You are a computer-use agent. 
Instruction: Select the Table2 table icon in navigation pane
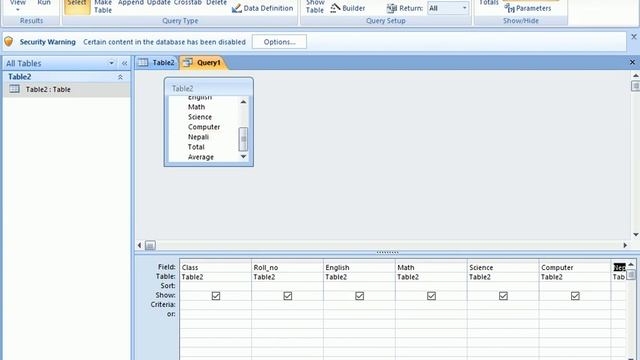[x=14, y=89]
